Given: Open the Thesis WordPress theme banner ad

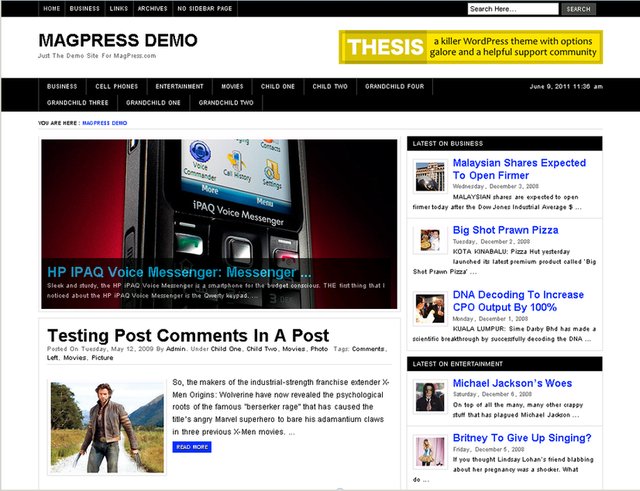Looking at the screenshot, I should tap(471, 47).
